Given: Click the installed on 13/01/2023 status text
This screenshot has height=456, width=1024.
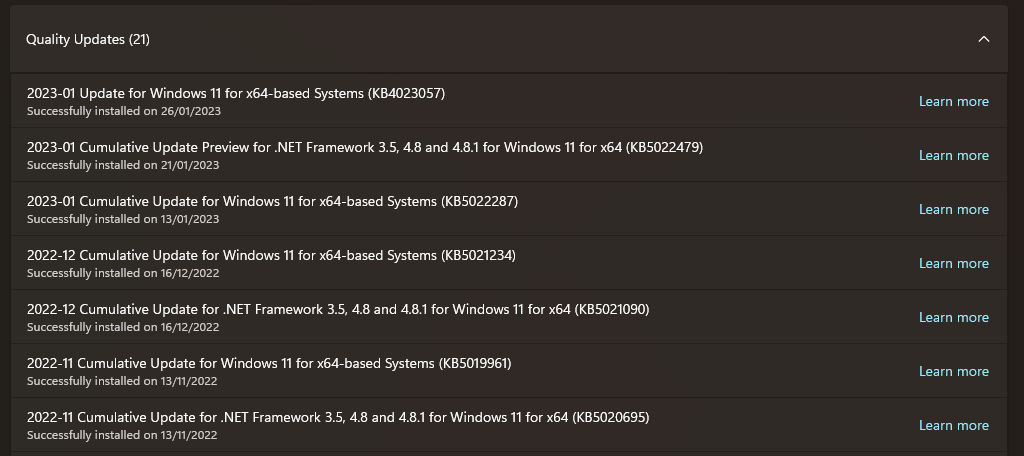Looking at the screenshot, I should pos(123,219).
